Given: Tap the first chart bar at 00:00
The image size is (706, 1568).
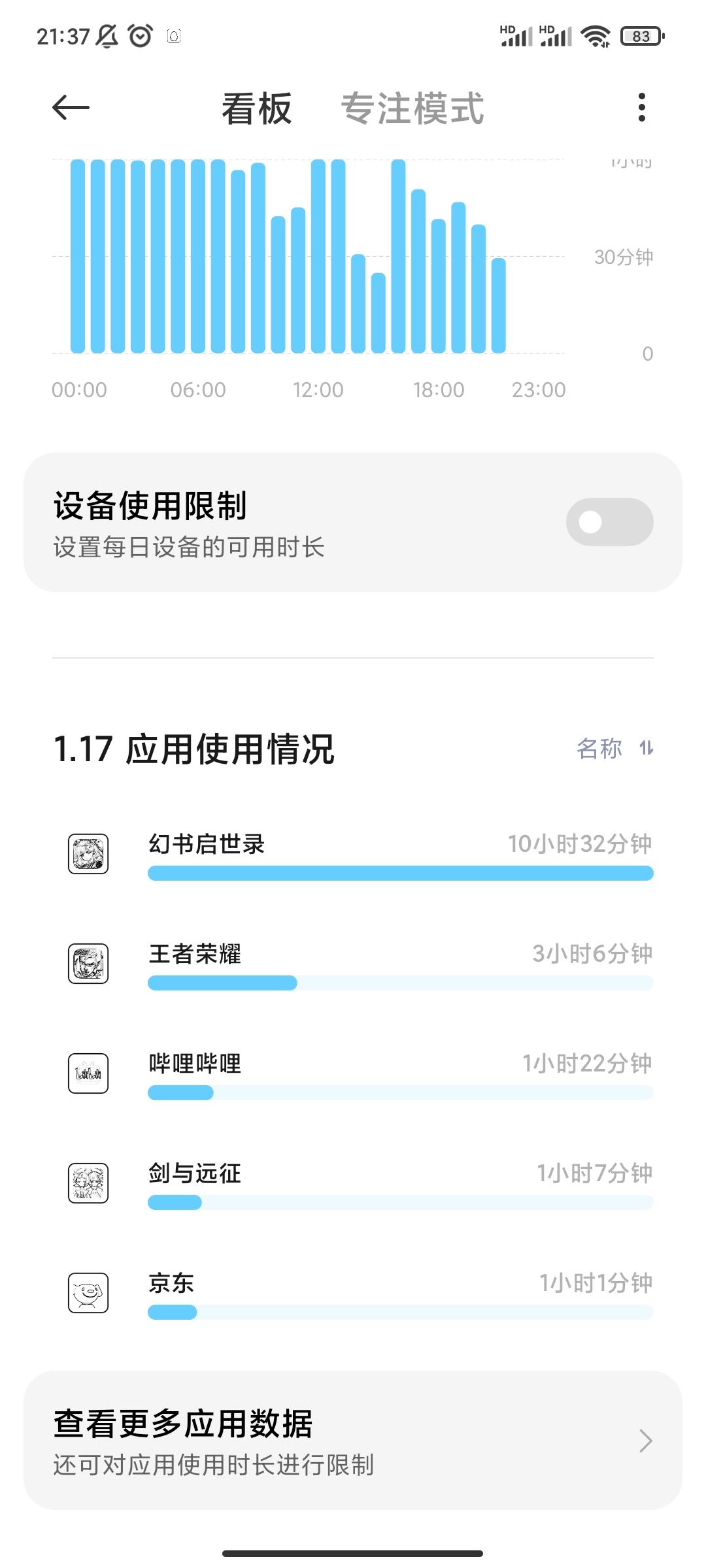Looking at the screenshot, I should (x=78, y=256).
